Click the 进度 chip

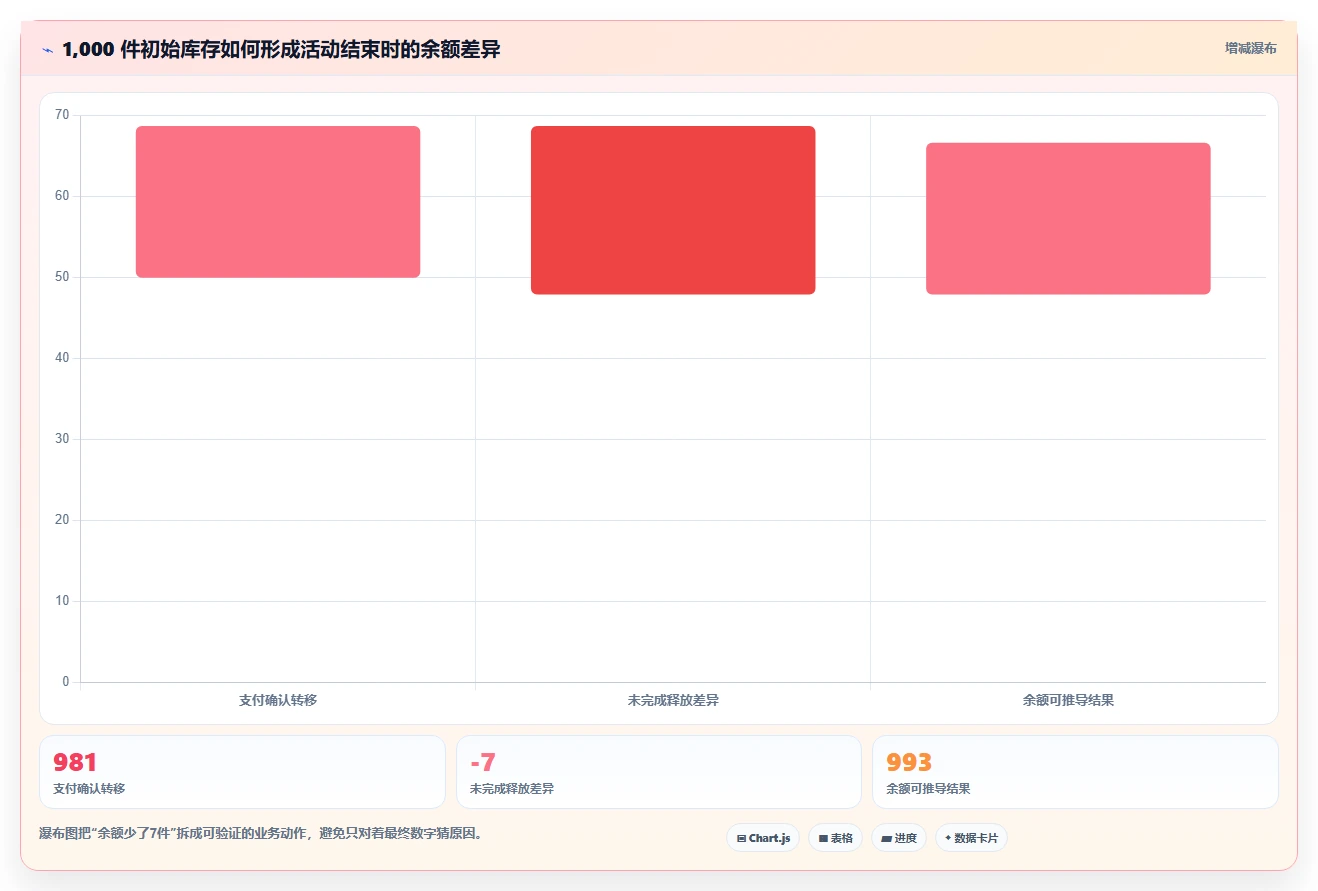click(899, 838)
